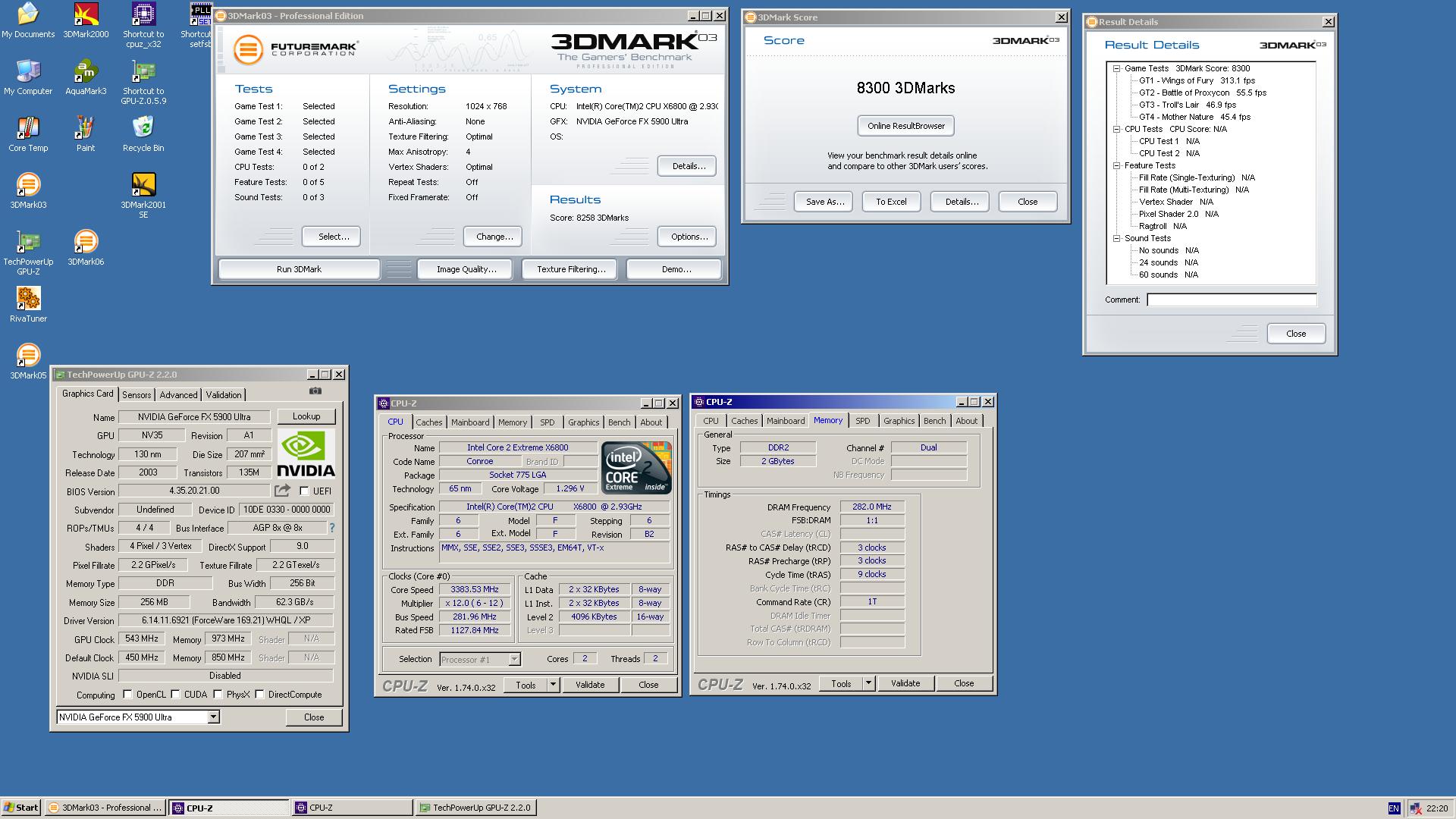Click the Save As... button
1456x819 pixels.
tap(824, 202)
